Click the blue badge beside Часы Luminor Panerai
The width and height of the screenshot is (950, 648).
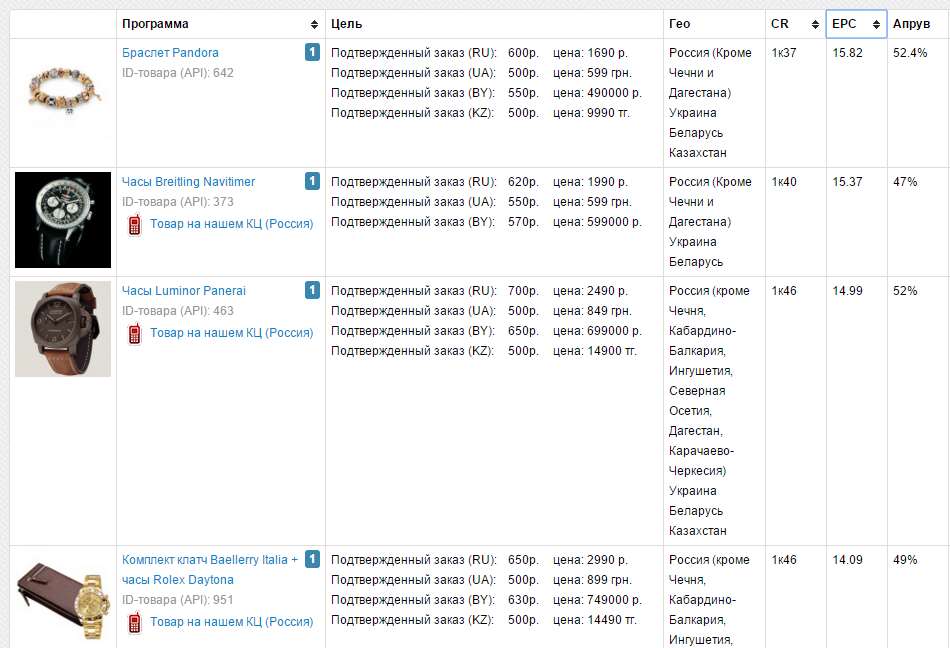tap(312, 290)
